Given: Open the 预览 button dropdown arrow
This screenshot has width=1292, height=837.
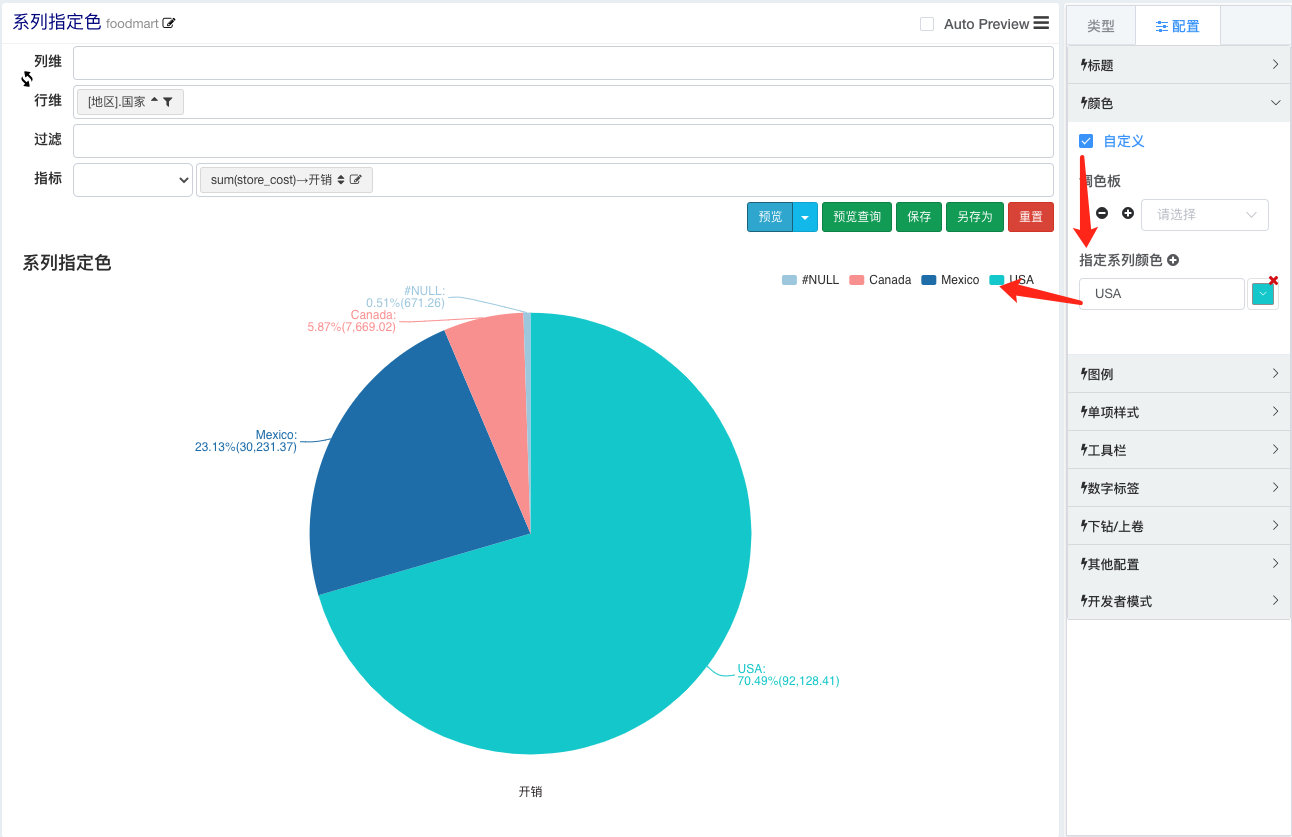Looking at the screenshot, I should 805,217.
